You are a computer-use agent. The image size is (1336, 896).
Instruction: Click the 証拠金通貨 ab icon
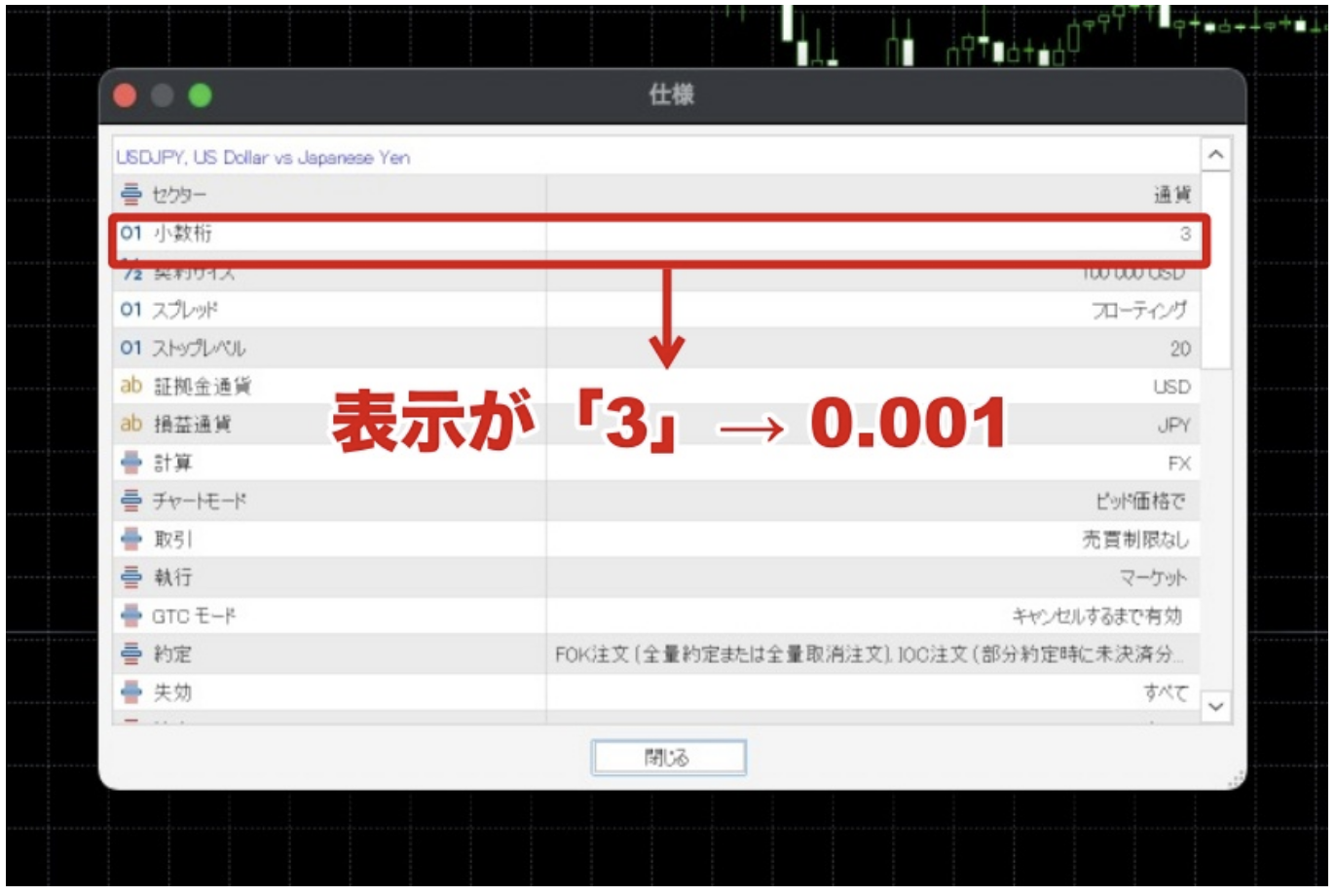(131, 386)
